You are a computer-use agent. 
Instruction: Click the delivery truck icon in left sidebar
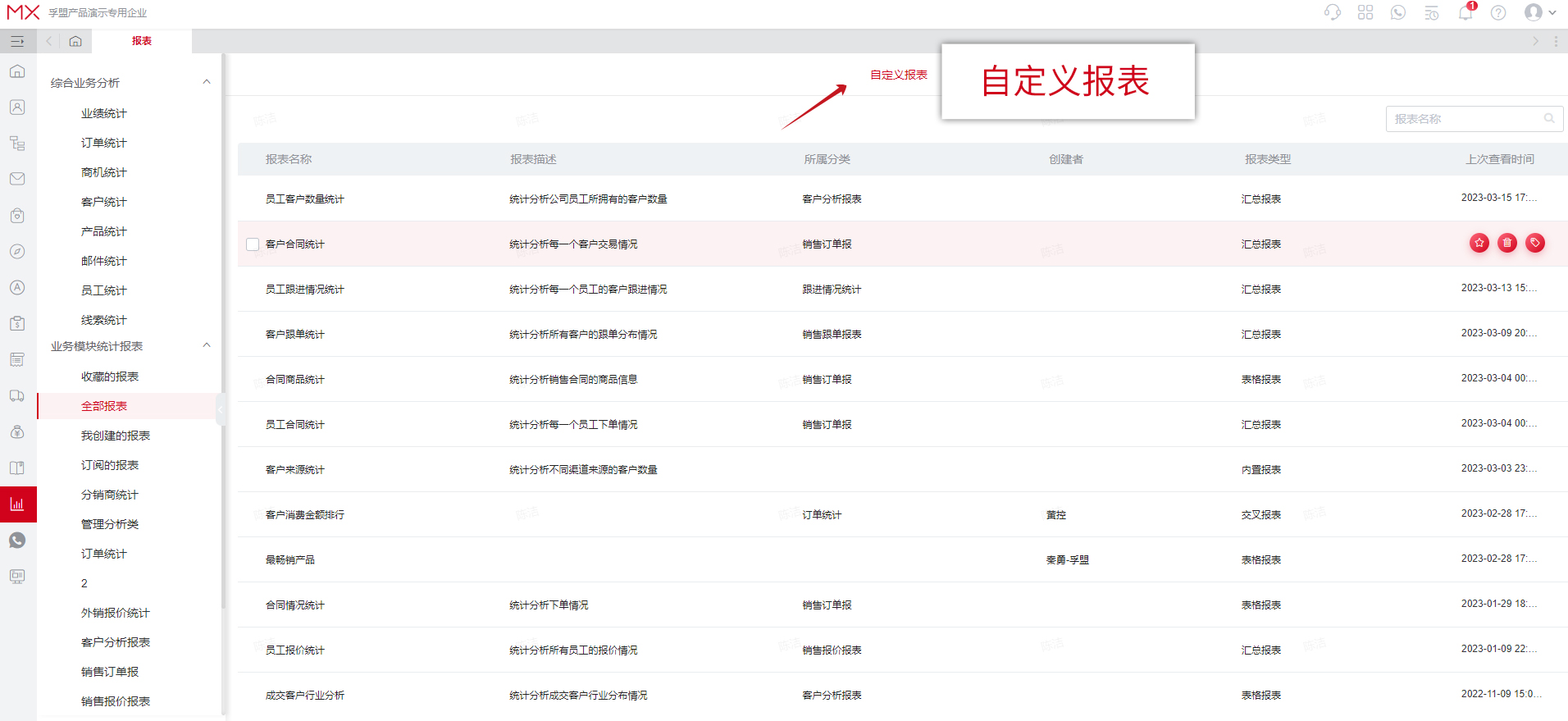click(17, 395)
